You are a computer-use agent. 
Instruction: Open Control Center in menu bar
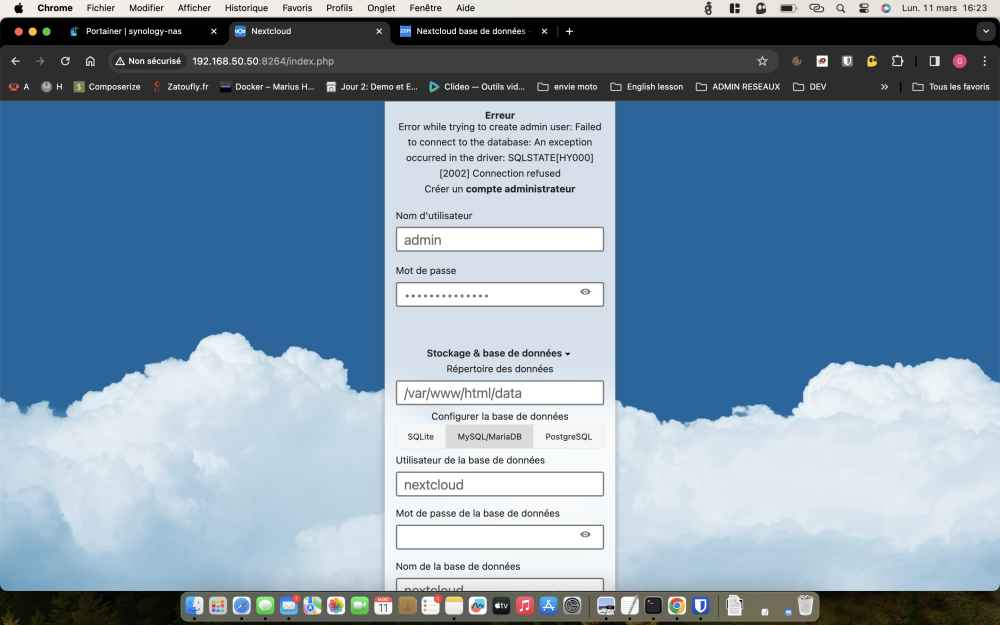[864, 8]
